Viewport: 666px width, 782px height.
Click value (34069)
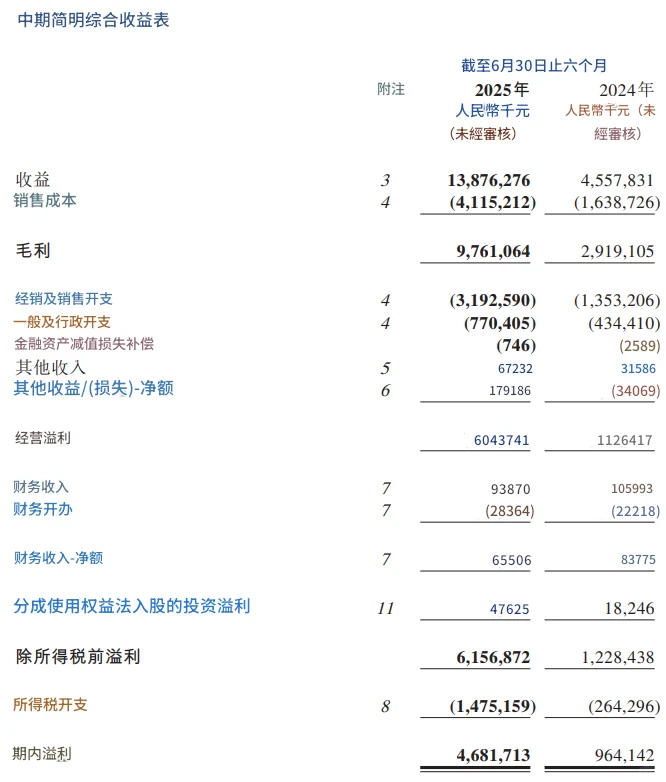[x=636, y=391]
